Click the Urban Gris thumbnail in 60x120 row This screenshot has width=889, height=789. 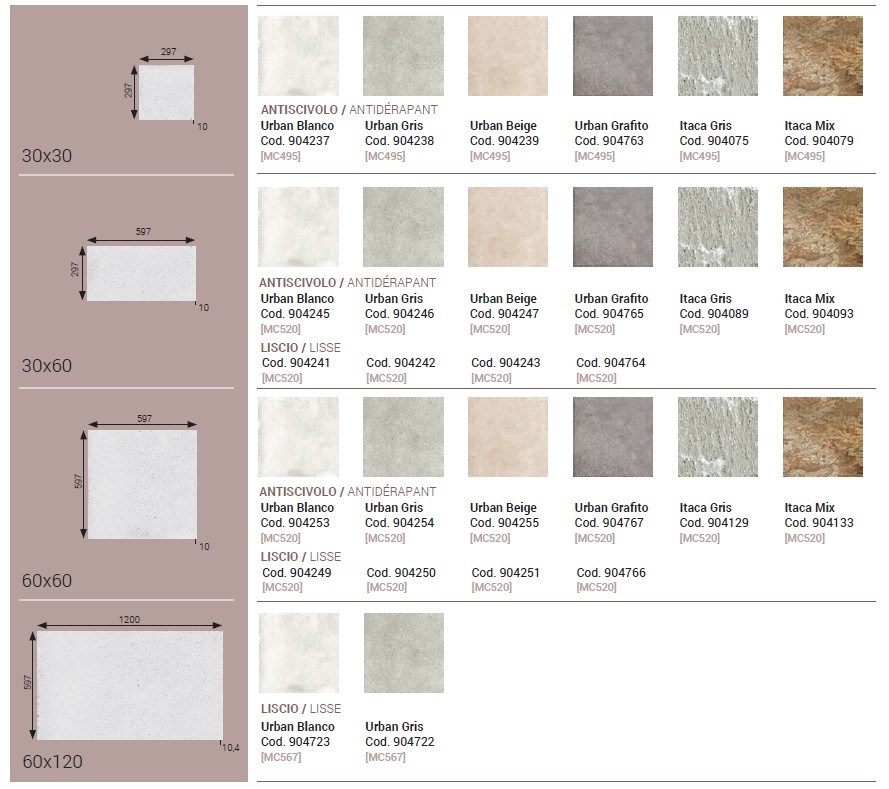point(404,652)
